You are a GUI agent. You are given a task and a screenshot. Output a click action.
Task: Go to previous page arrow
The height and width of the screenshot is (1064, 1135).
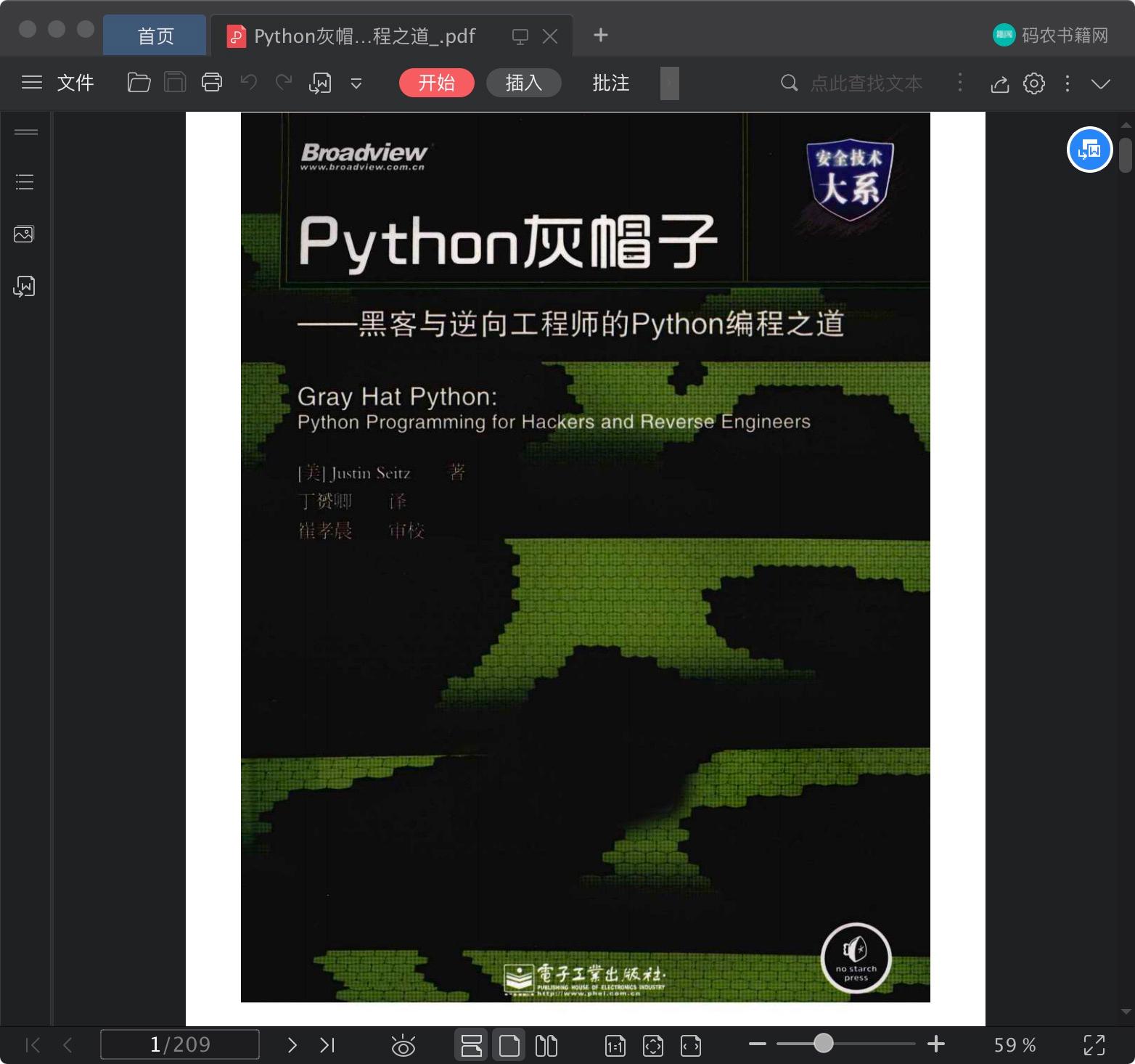point(68,1044)
